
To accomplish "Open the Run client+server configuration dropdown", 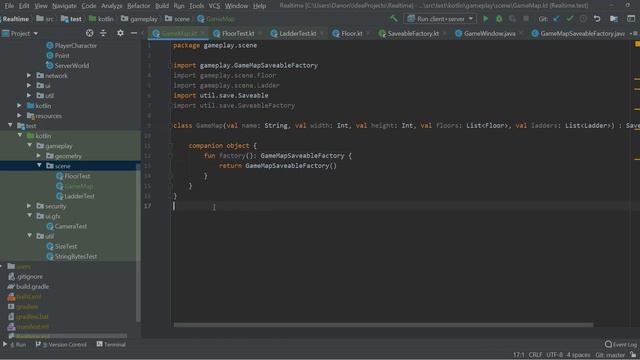I will pyautogui.click(x=440, y=19).
